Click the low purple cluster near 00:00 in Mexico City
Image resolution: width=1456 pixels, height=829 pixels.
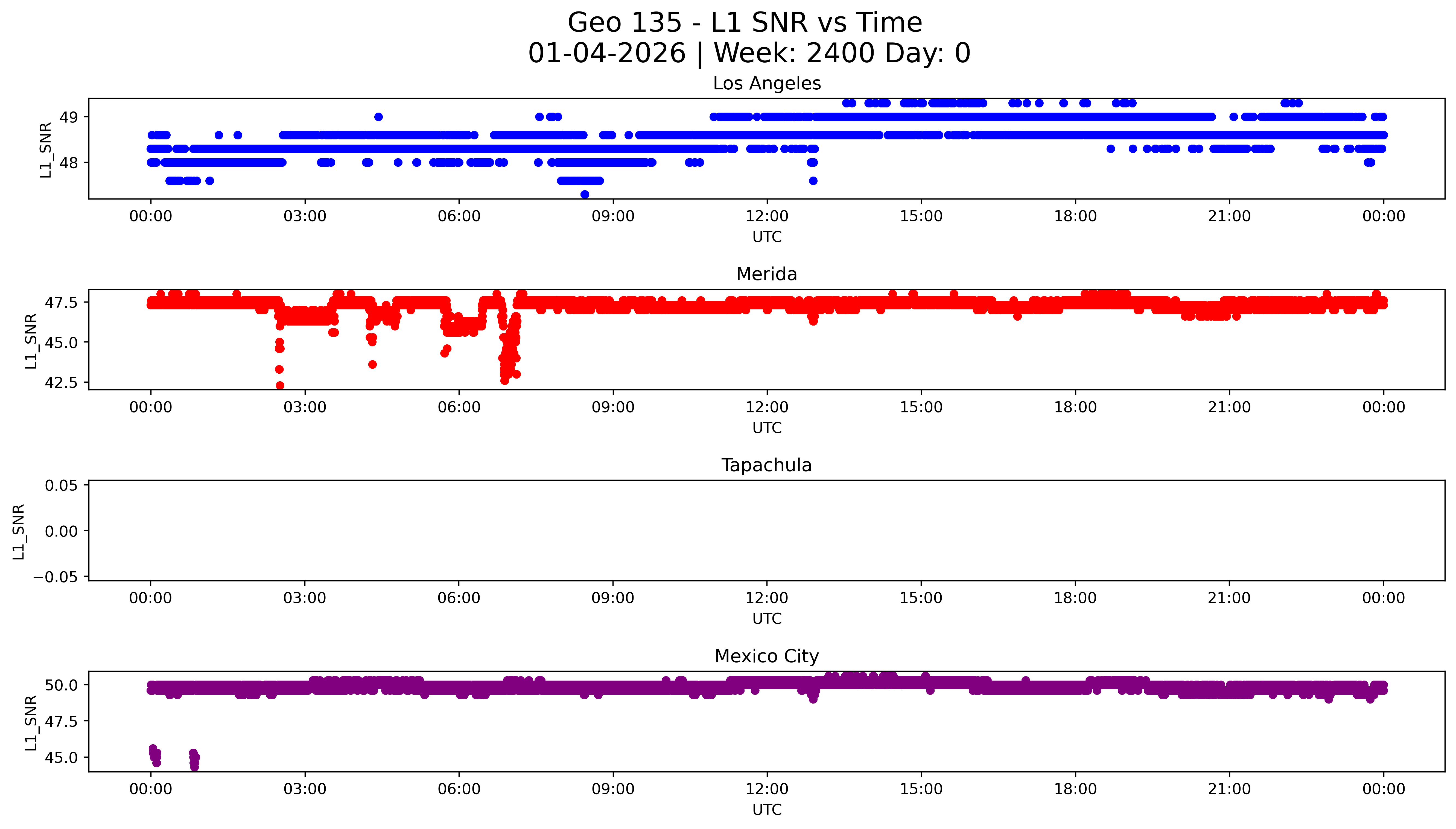click(155, 755)
